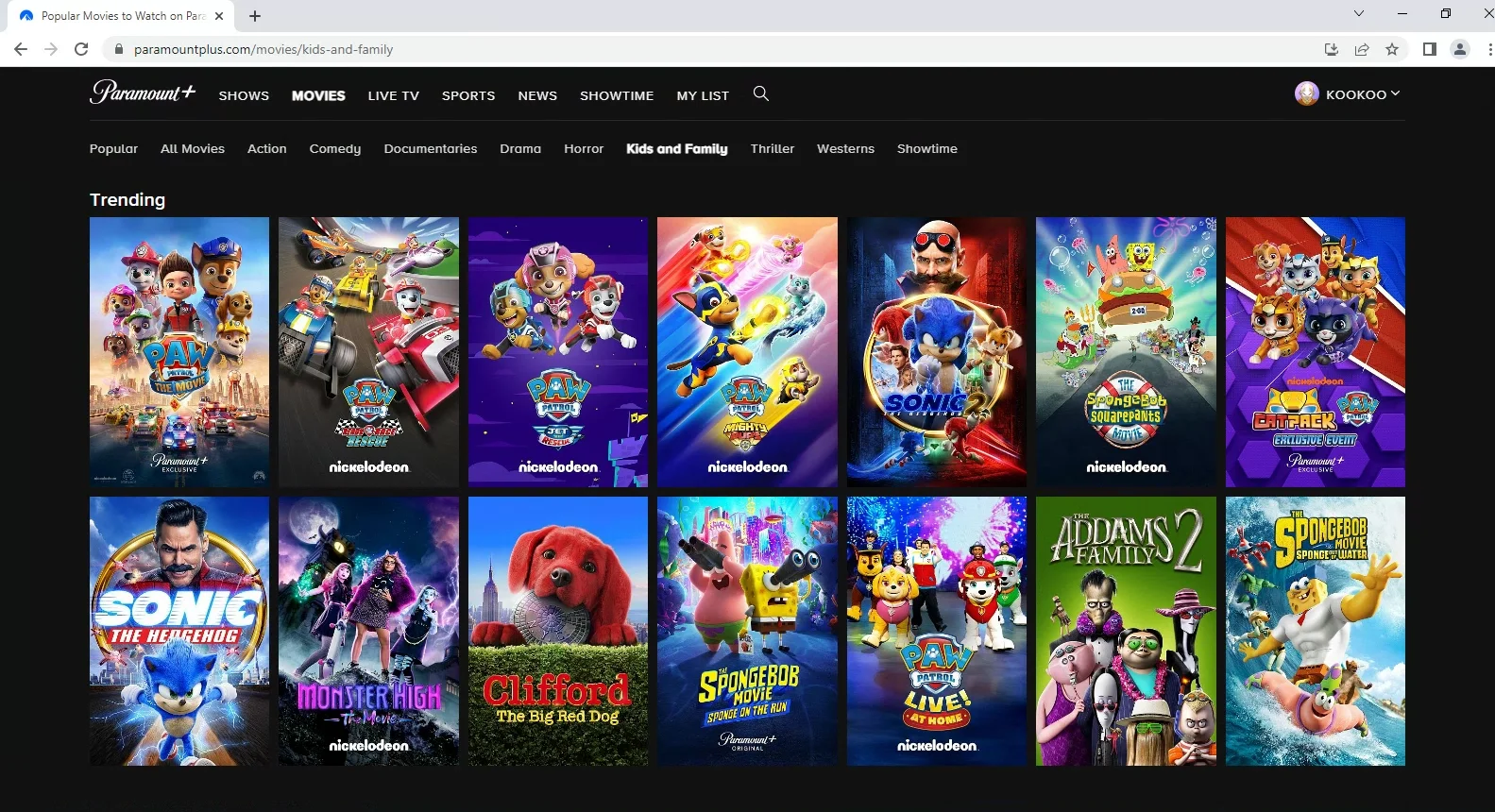Switch to the Drama genre
The width and height of the screenshot is (1495, 812).
pos(520,149)
